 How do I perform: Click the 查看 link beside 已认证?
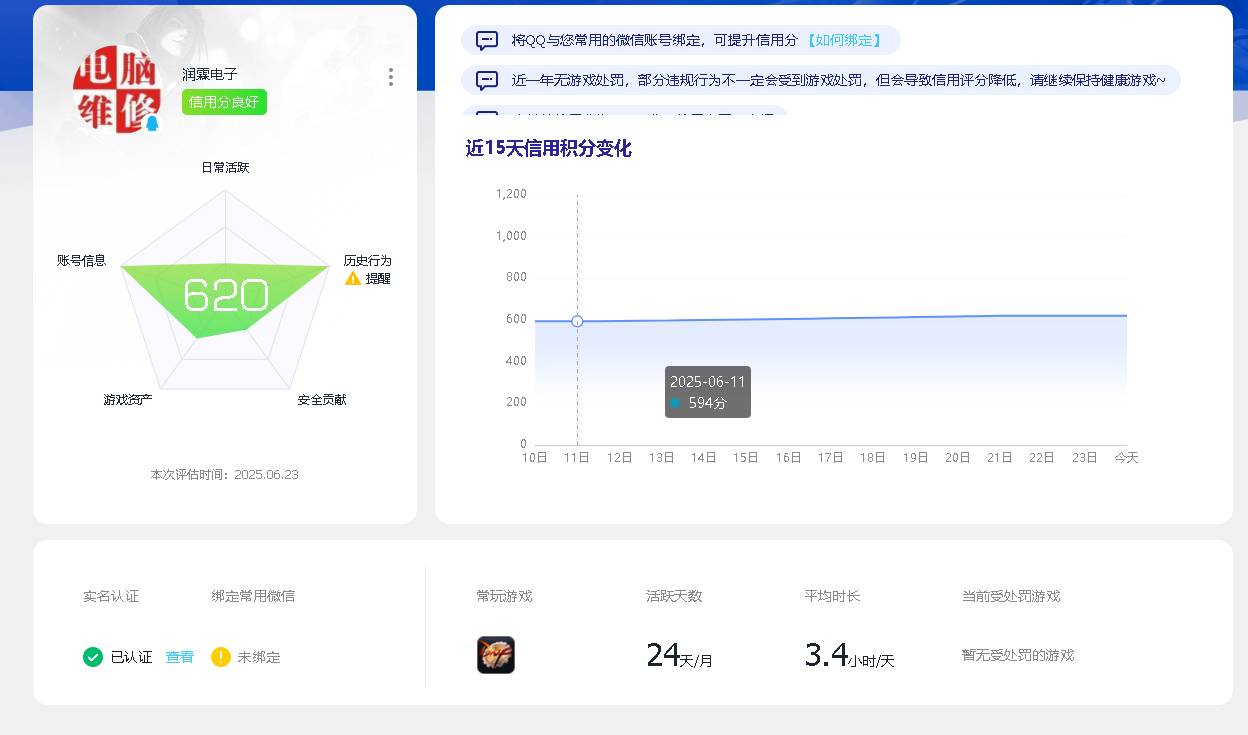tap(179, 657)
